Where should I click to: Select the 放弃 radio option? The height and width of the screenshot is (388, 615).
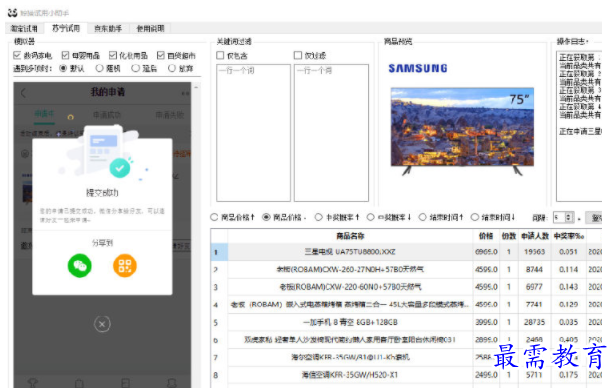point(172,68)
